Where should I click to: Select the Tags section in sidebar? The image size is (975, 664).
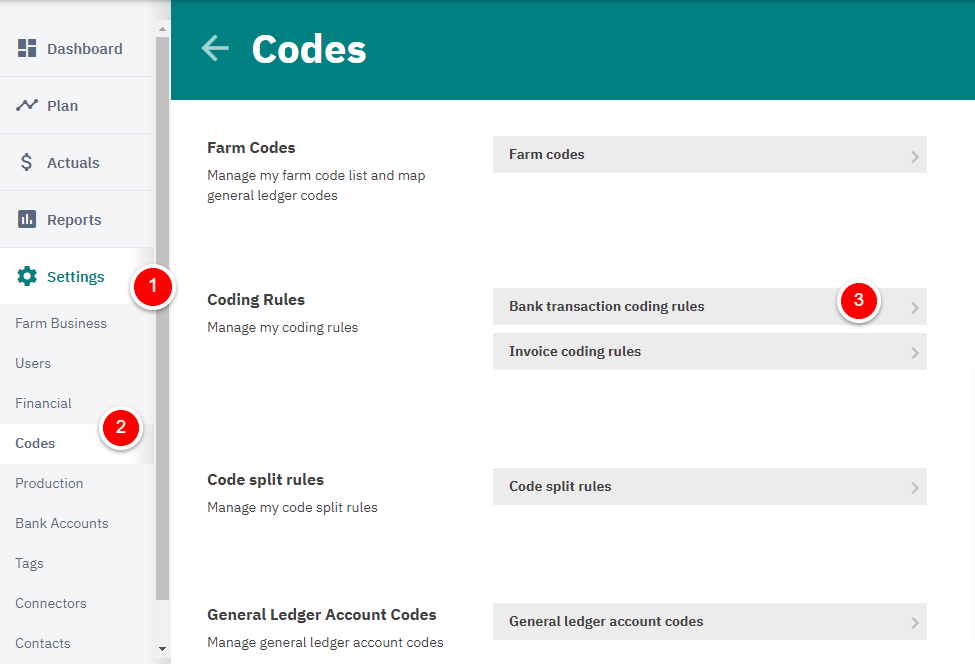[x=28, y=563]
